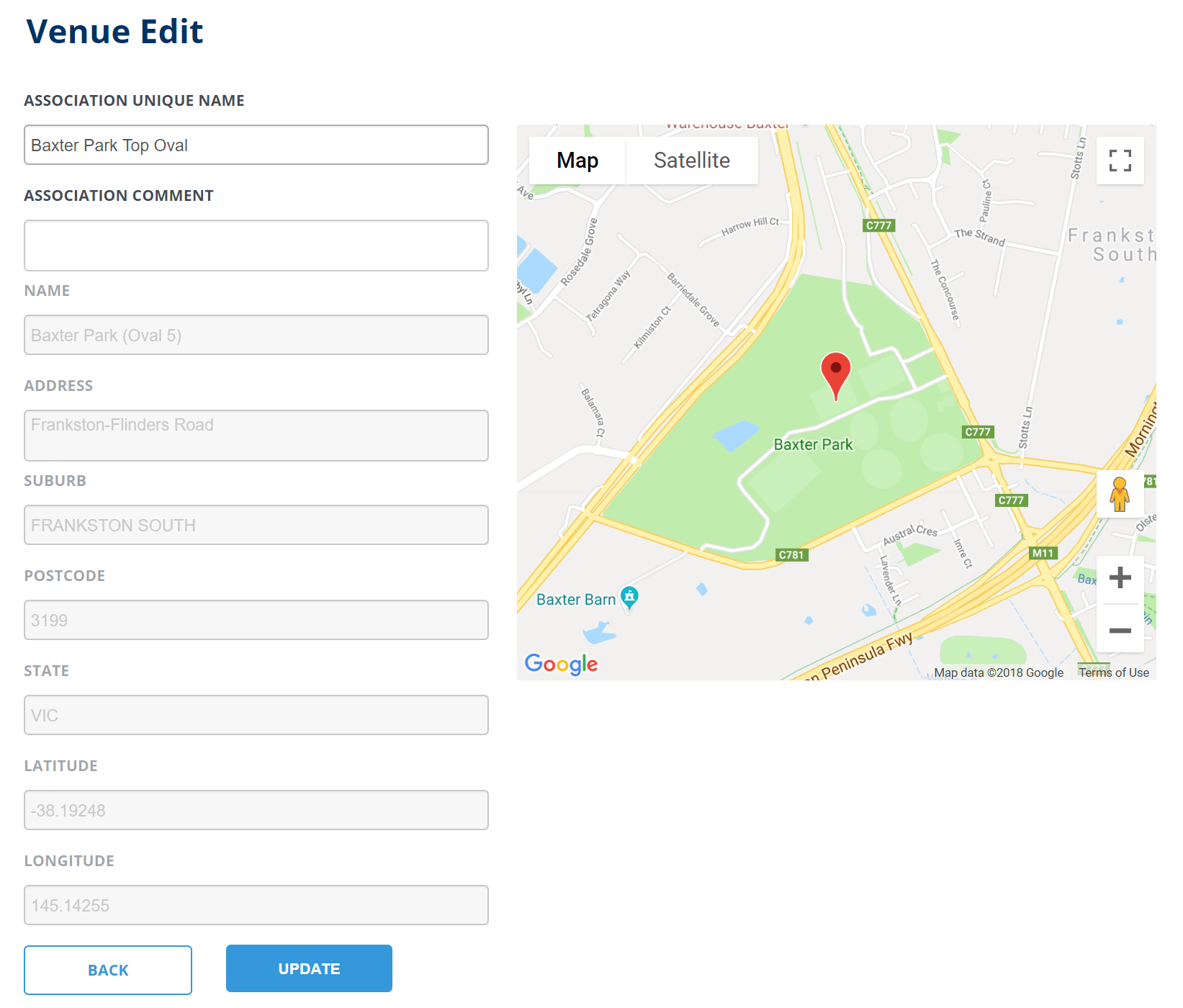Click the Suburb field 'FRANKSTON SOUTH'
The height and width of the screenshot is (1008, 1183).
point(256,525)
